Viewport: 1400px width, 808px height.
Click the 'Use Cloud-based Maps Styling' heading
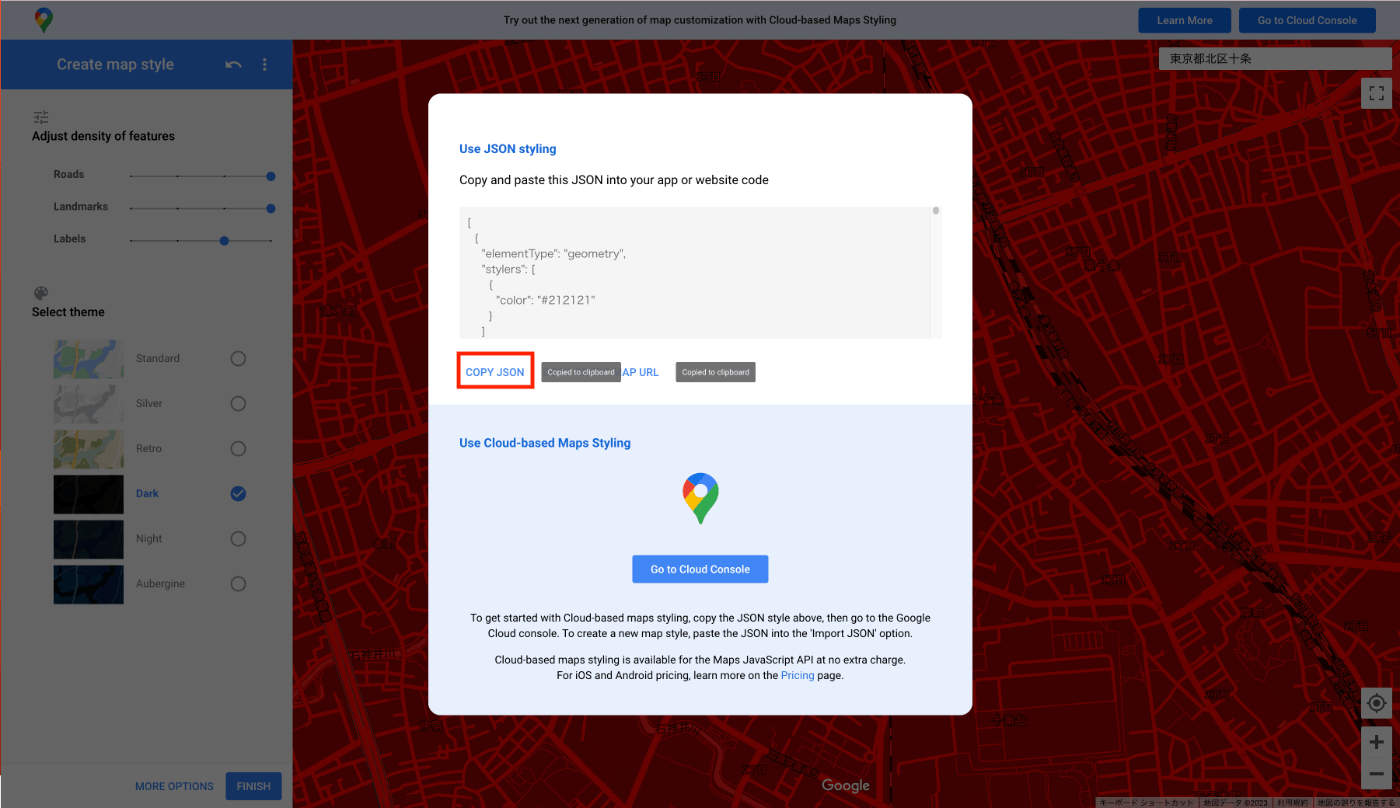(545, 443)
